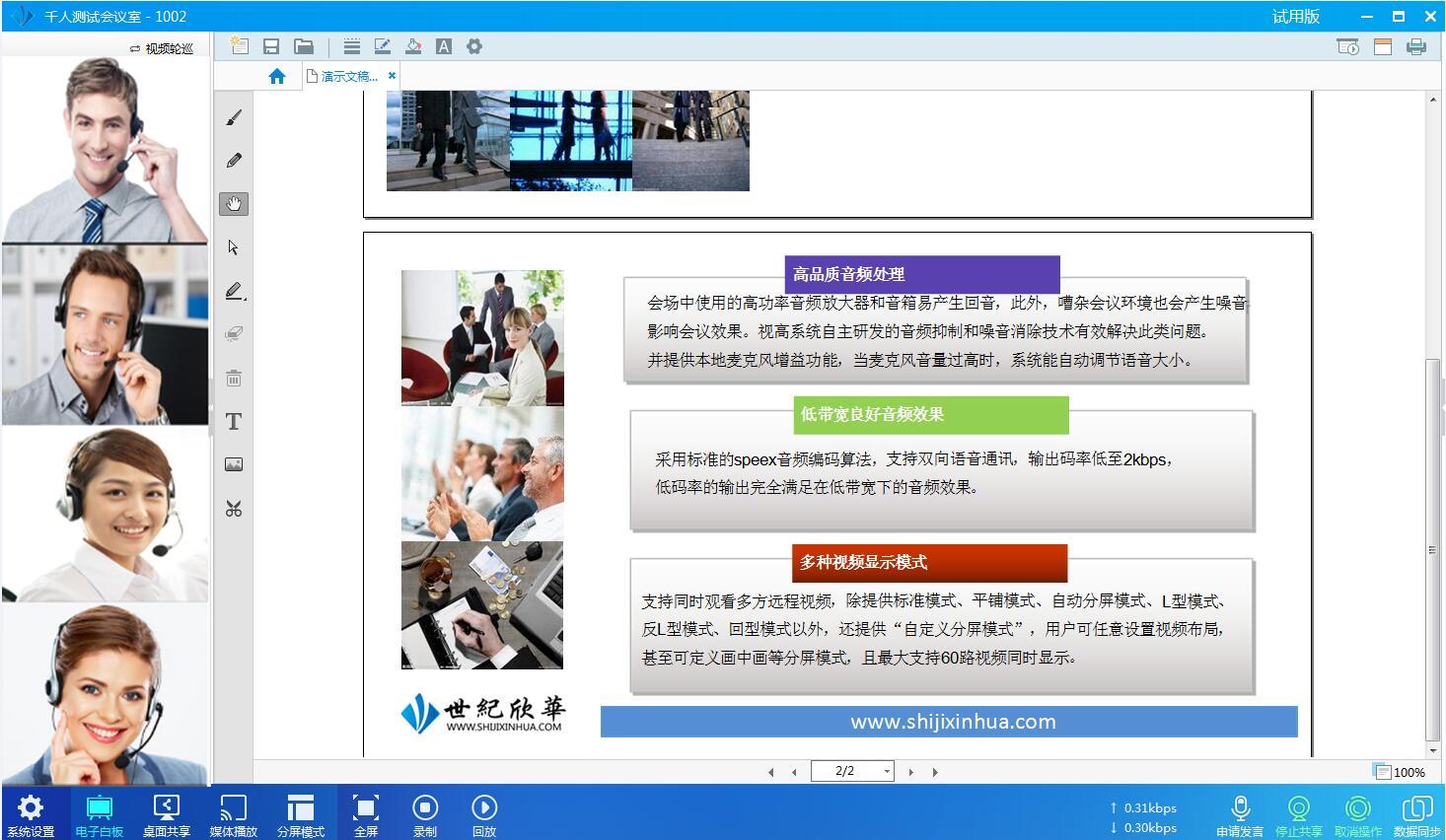The image size is (1446, 840).
Task: Toggle 全屏 fullscreen mode
Action: [365, 812]
